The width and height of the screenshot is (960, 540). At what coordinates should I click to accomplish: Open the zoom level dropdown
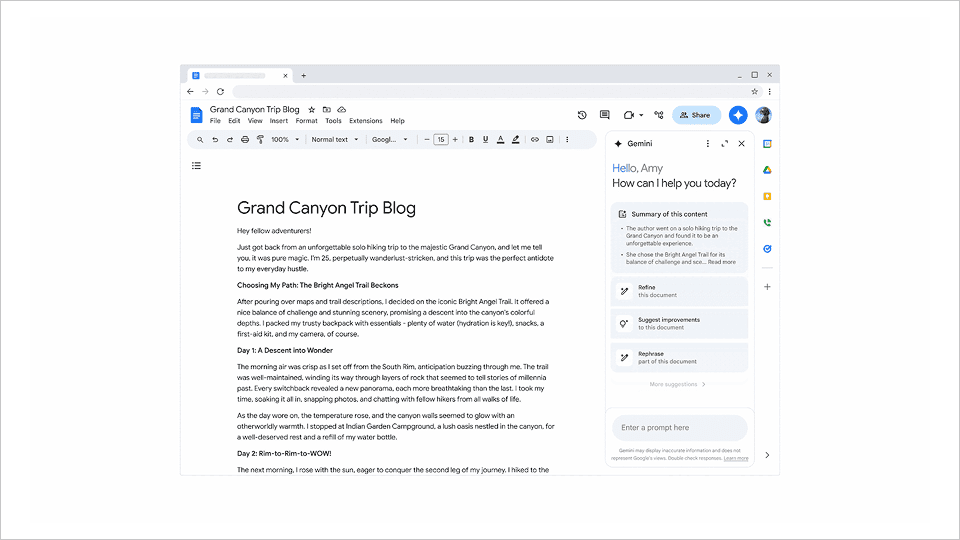point(285,140)
